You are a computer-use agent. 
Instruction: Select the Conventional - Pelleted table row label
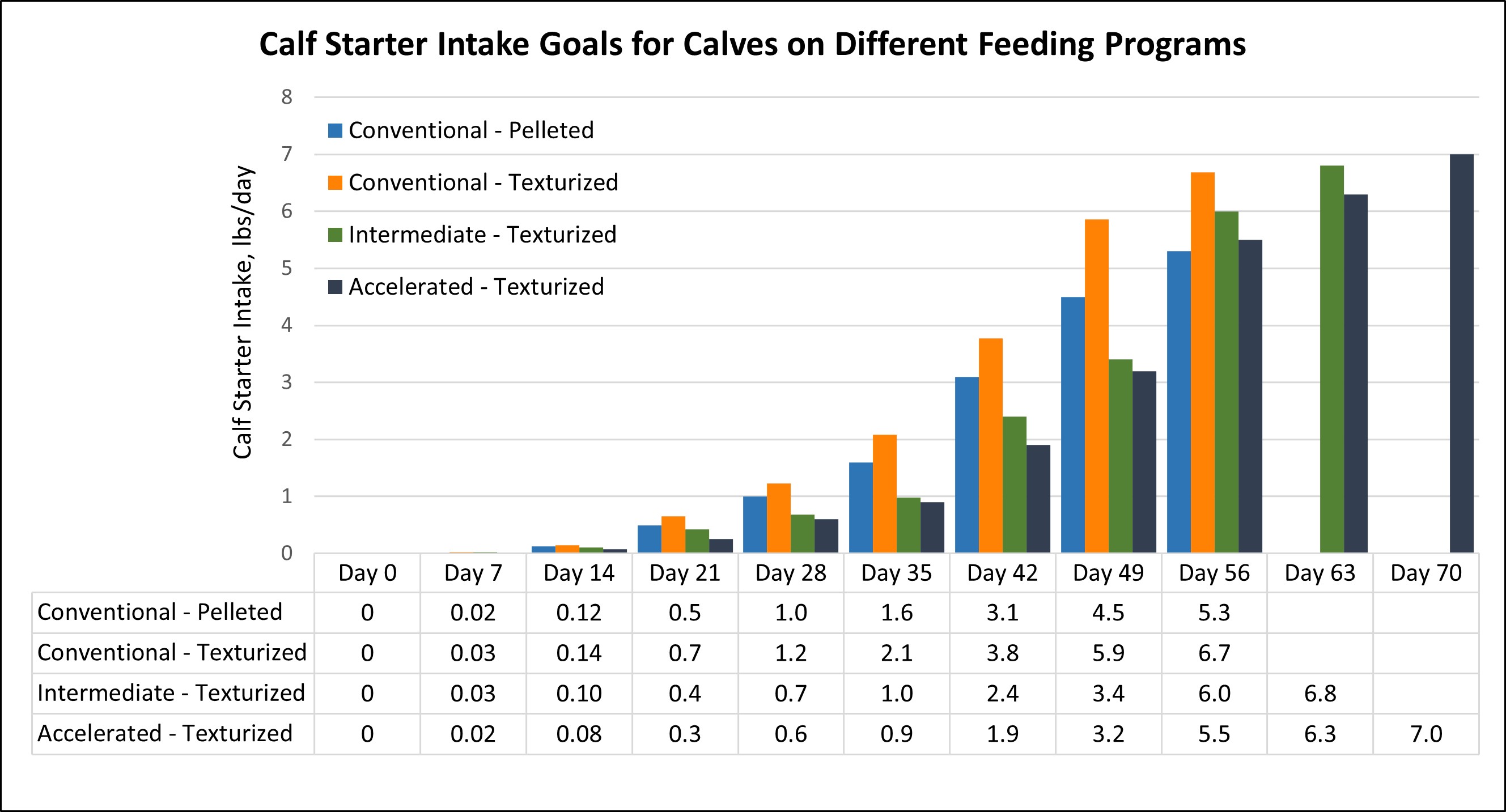coord(160,612)
